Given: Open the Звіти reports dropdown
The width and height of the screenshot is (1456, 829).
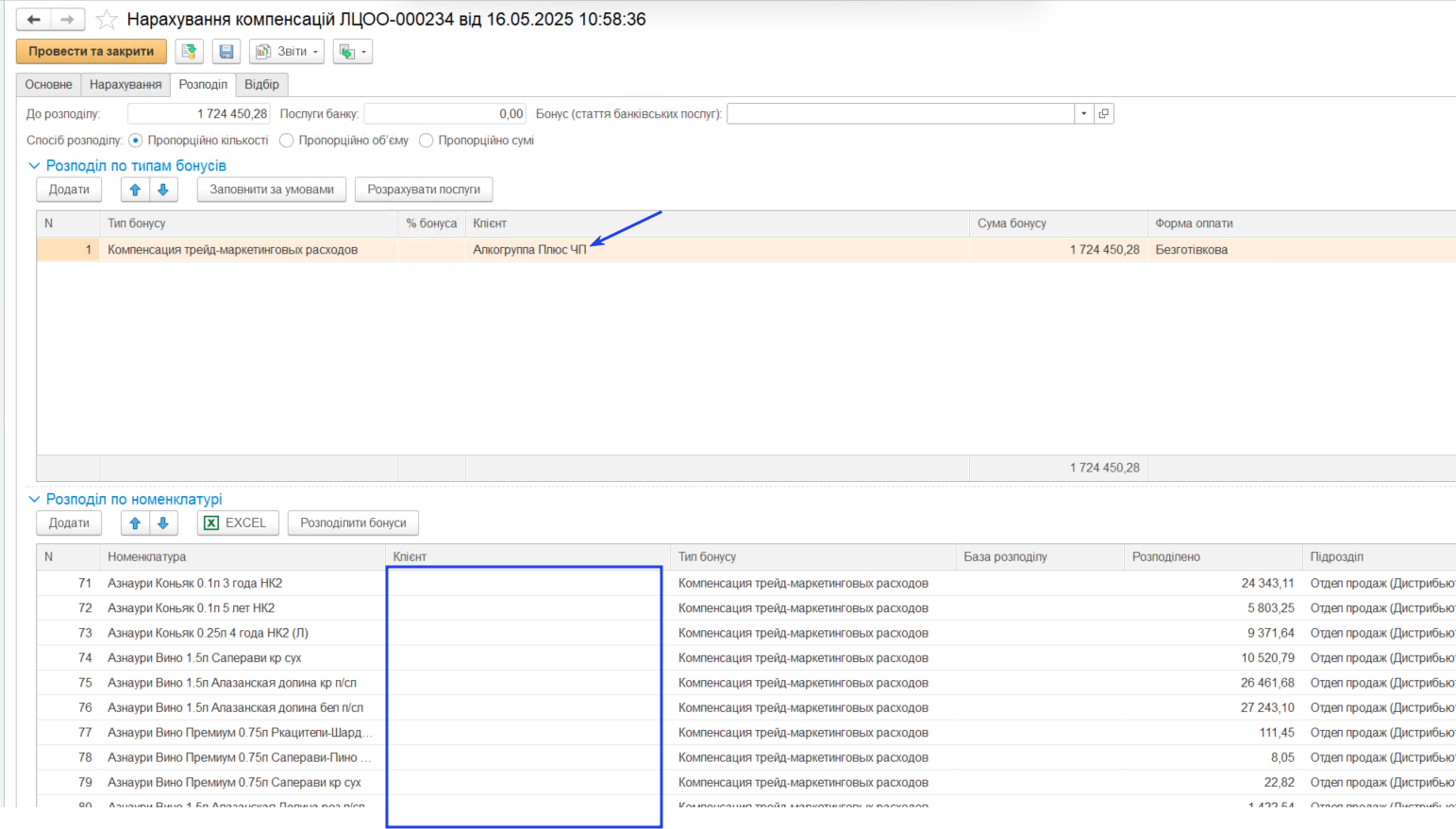Looking at the screenshot, I should click(x=287, y=51).
